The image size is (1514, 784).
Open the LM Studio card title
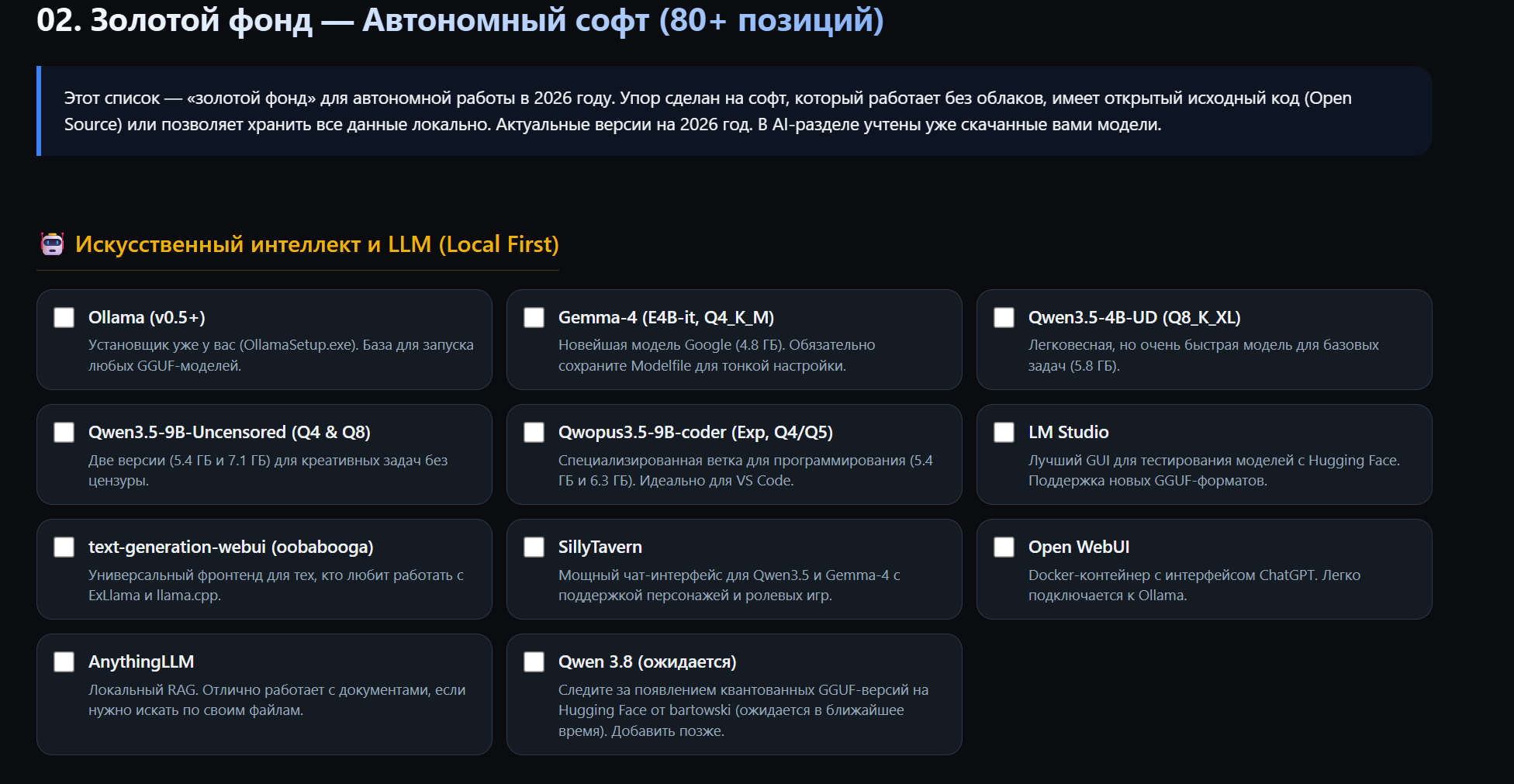coord(1068,432)
